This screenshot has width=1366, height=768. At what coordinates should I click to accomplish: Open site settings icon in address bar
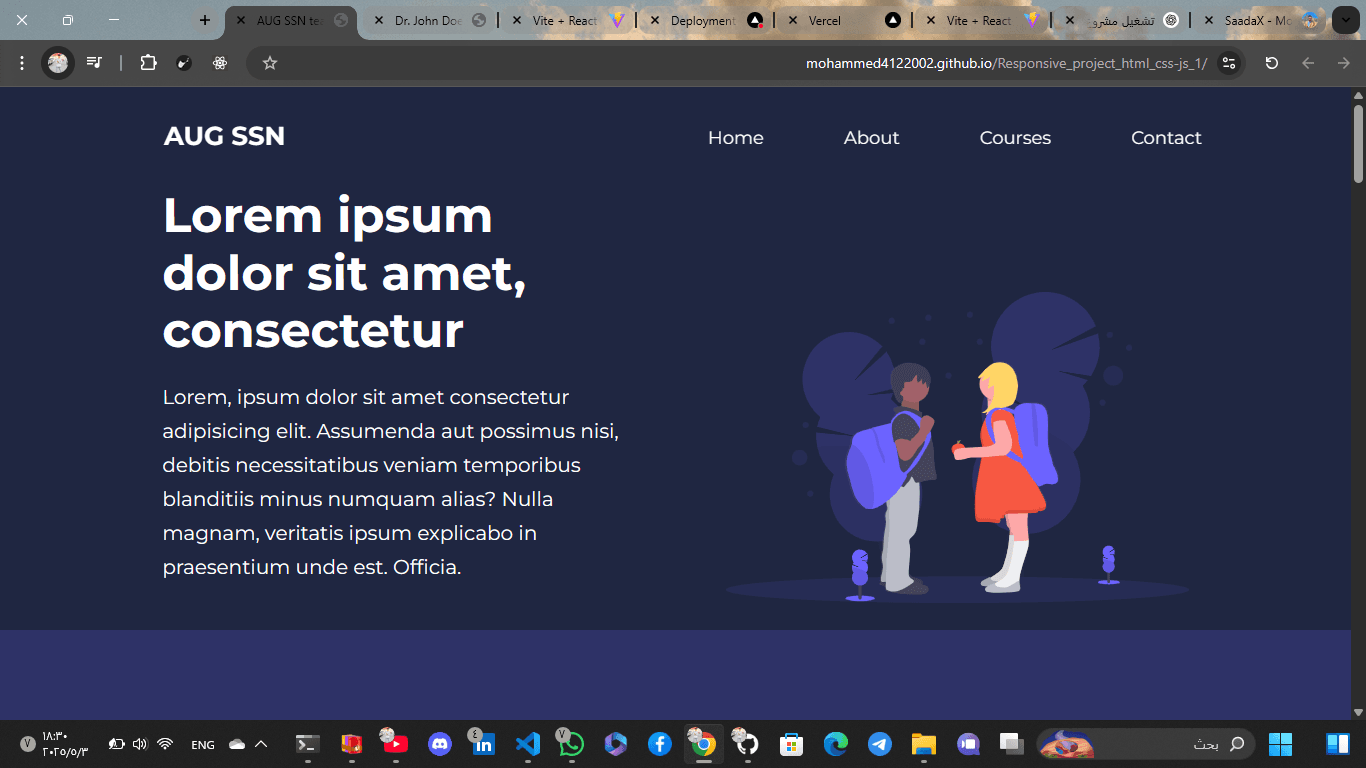1229,62
